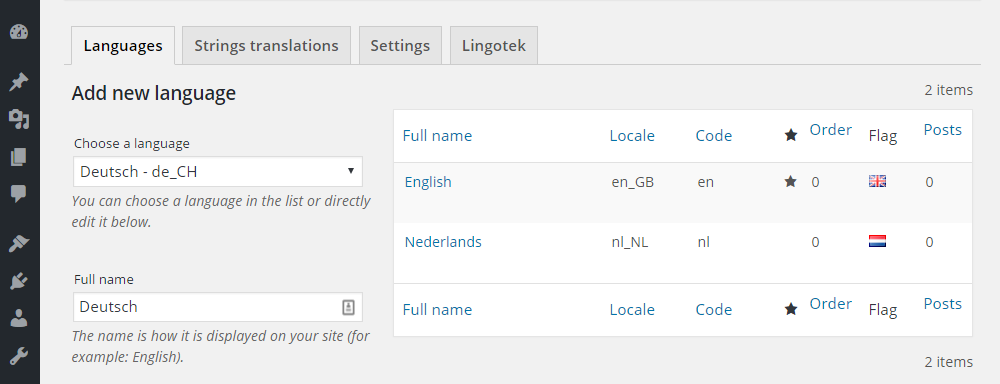Sort by Order in bottom header
The image size is (1000, 384).
[x=830, y=304]
